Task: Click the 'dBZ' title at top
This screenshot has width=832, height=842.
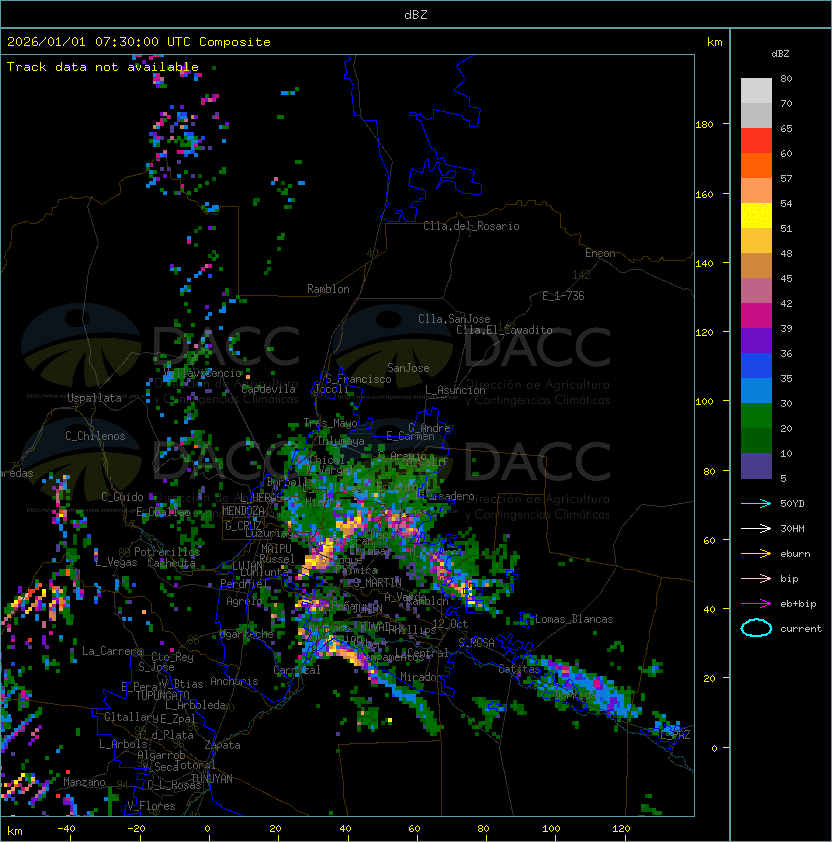Action: 416,15
